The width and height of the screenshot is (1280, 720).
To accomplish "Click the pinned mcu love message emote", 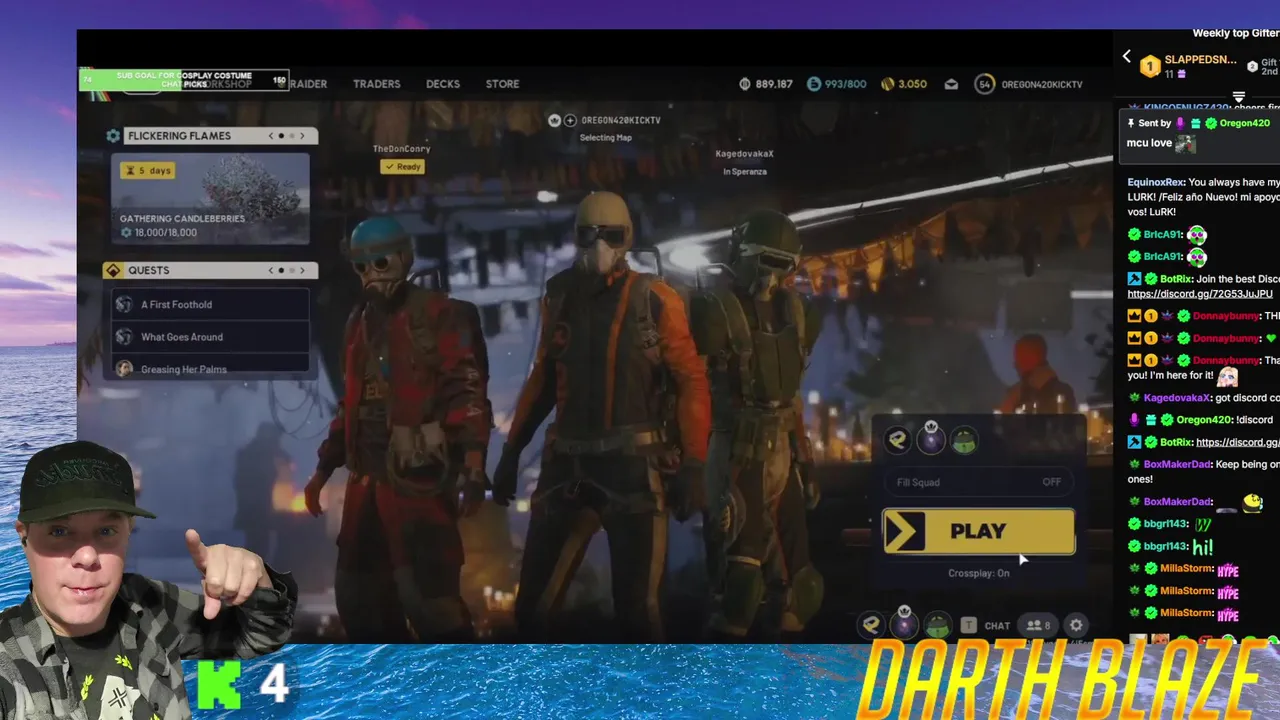I will tap(1185, 143).
